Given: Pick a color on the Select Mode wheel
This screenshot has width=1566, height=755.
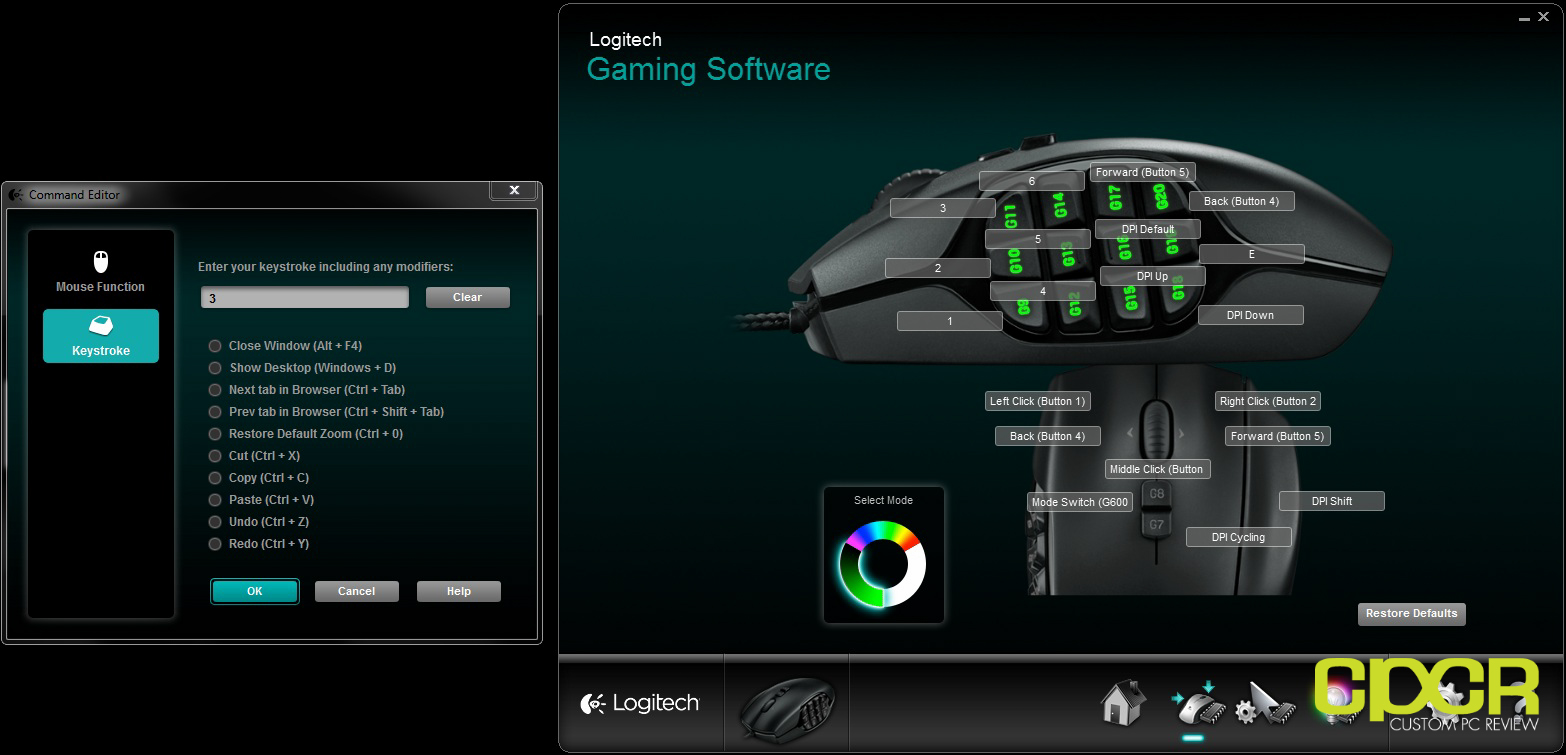Looking at the screenshot, I should point(883,564).
